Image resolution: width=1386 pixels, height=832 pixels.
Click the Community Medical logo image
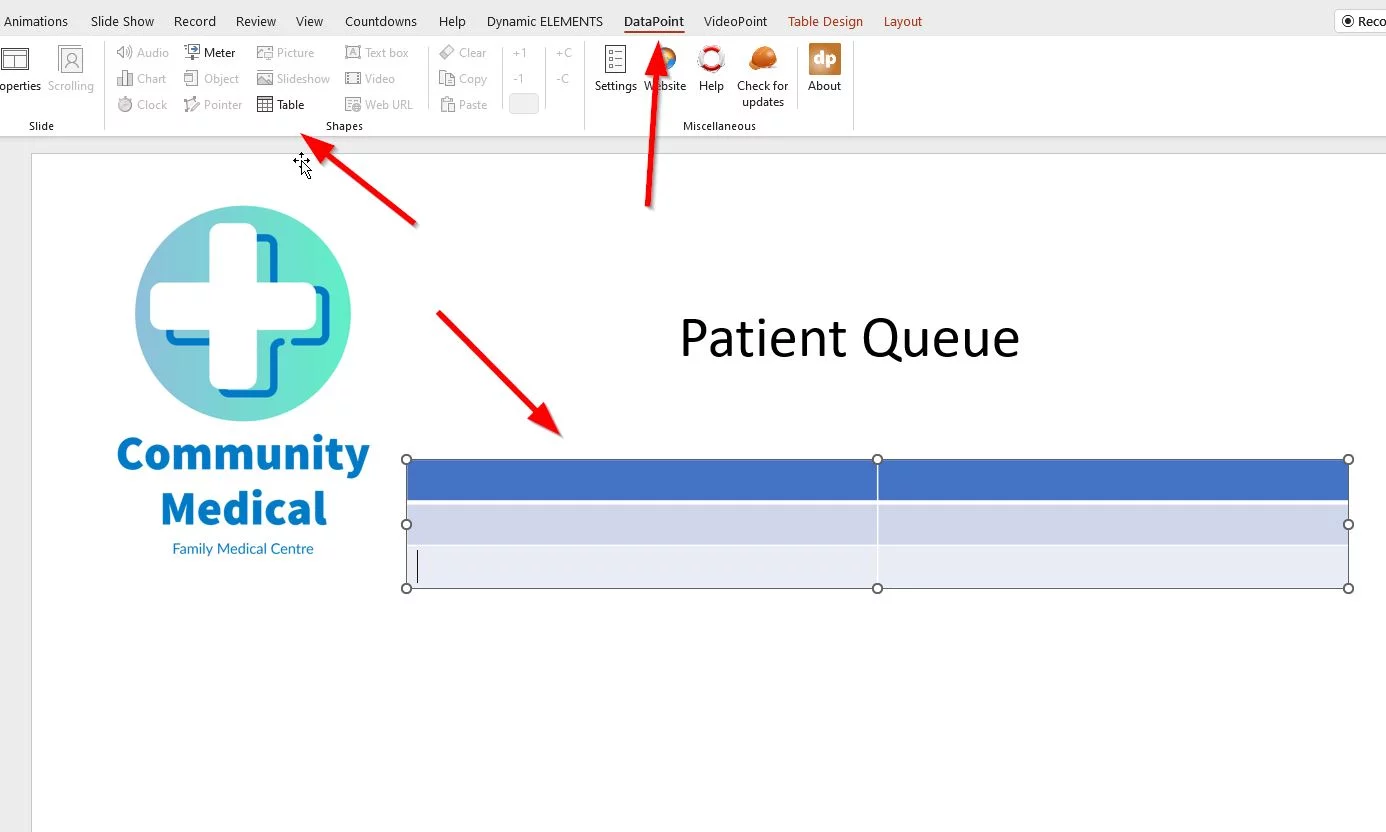(243, 380)
